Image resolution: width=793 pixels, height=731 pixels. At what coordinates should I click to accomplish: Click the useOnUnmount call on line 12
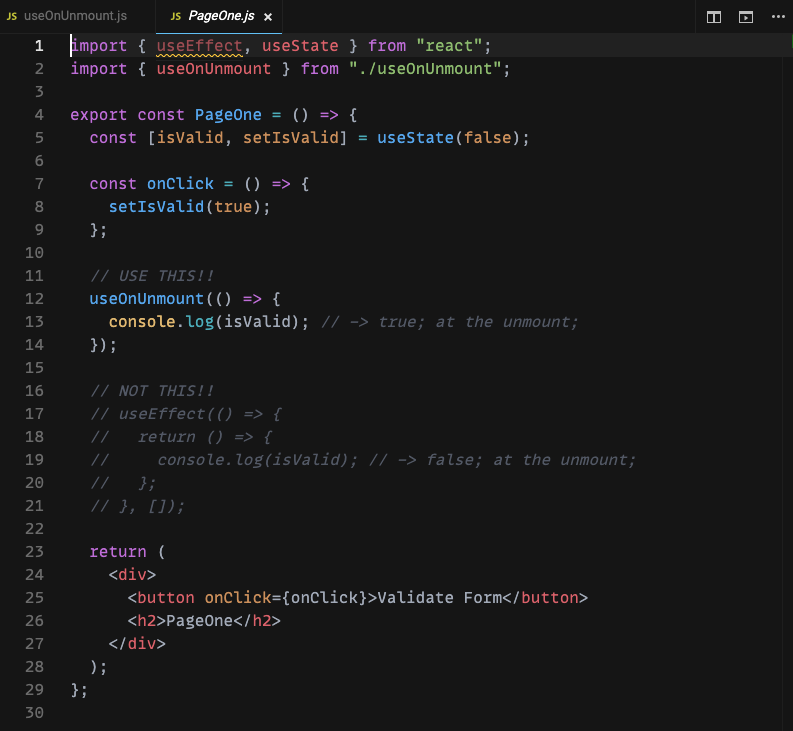(146, 299)
